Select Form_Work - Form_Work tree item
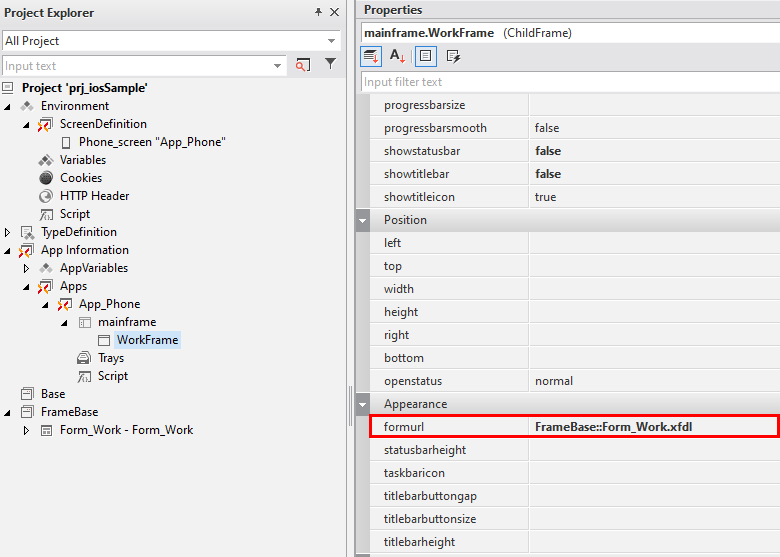780x557 pixels. coord(126,430)
